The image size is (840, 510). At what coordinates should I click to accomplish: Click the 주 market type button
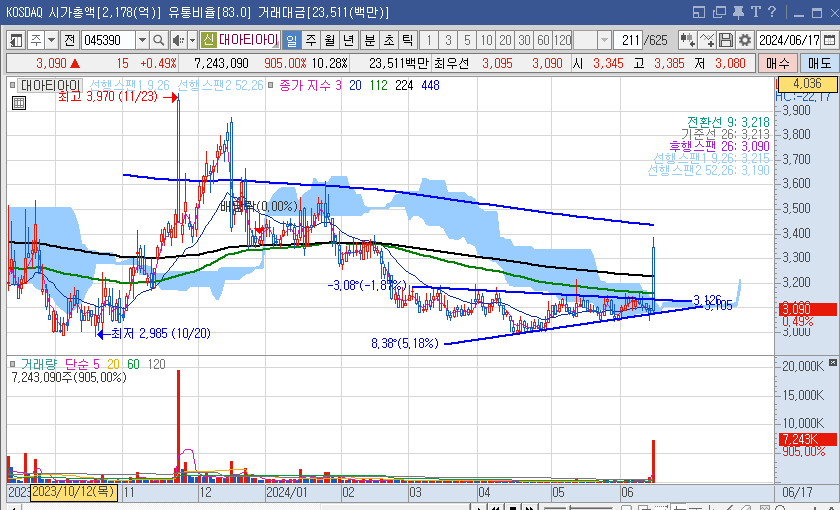[x=35, y=40]
